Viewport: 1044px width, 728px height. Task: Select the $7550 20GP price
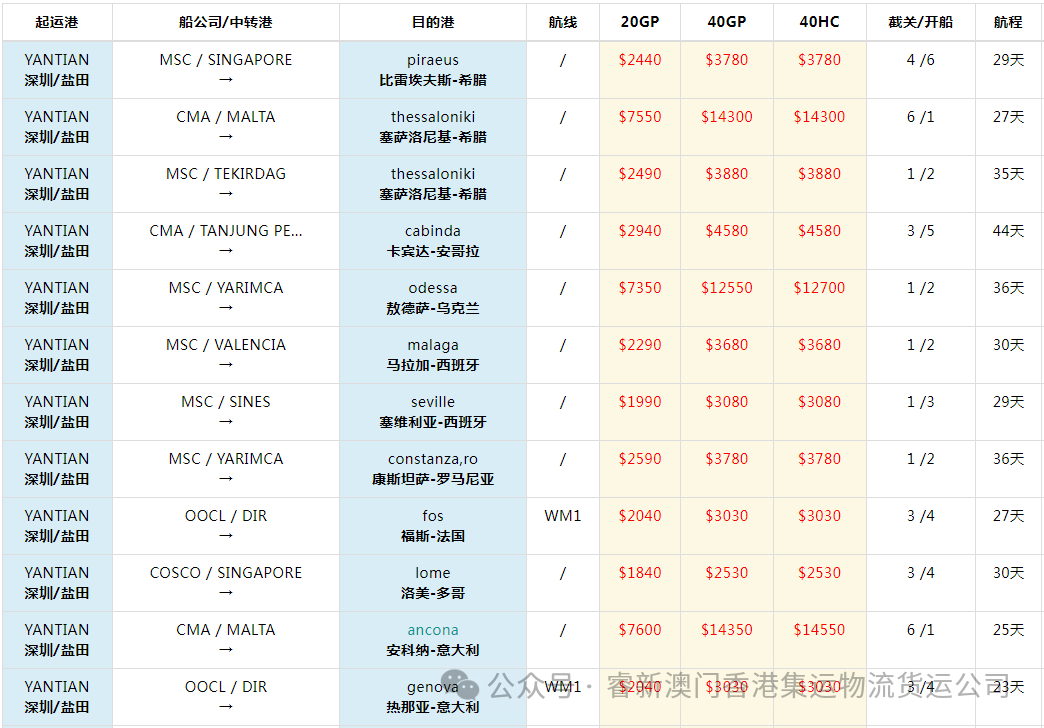pyautogui.click(x=640, y=117)
